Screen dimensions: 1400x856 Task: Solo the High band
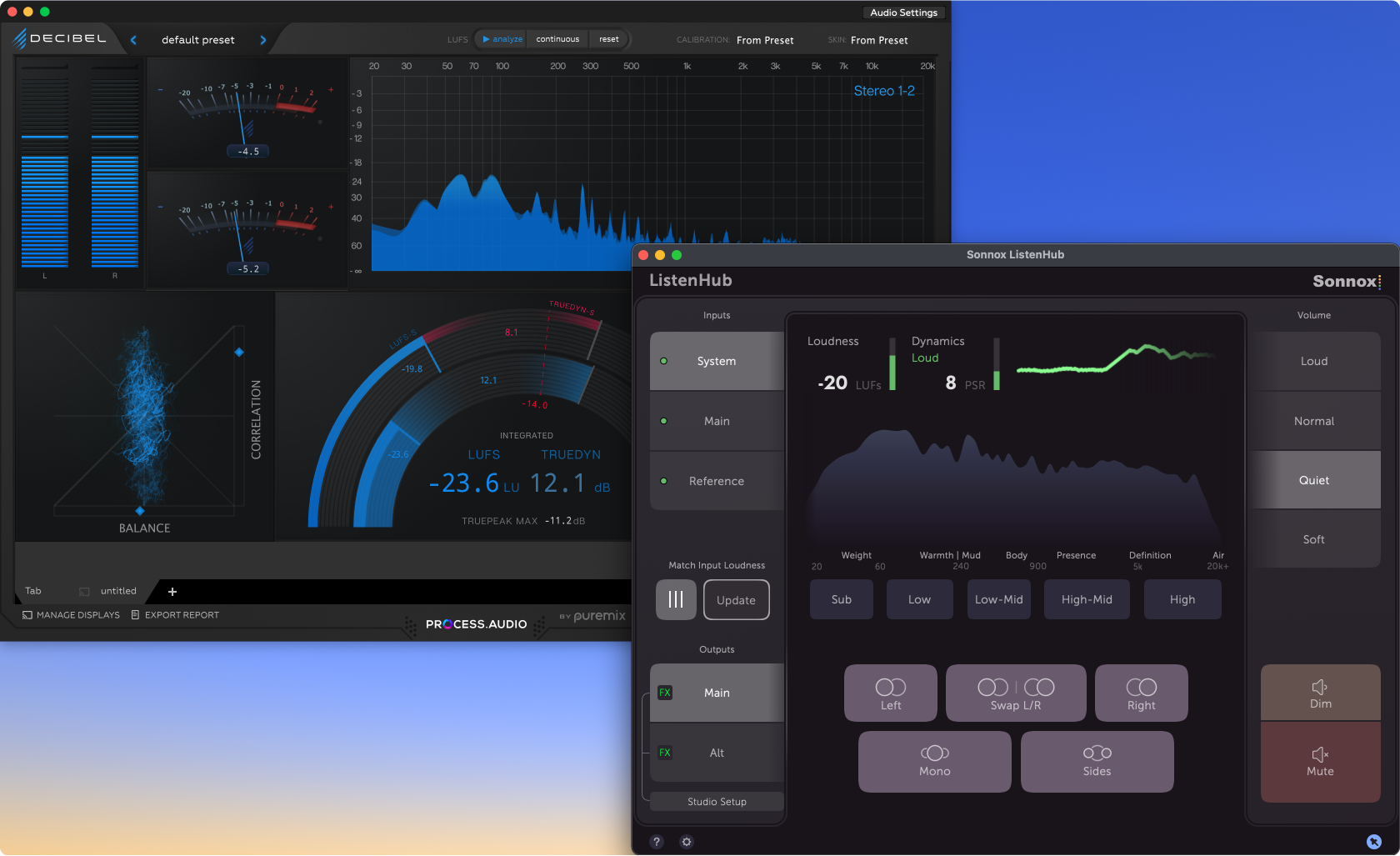coord(1182,599)
